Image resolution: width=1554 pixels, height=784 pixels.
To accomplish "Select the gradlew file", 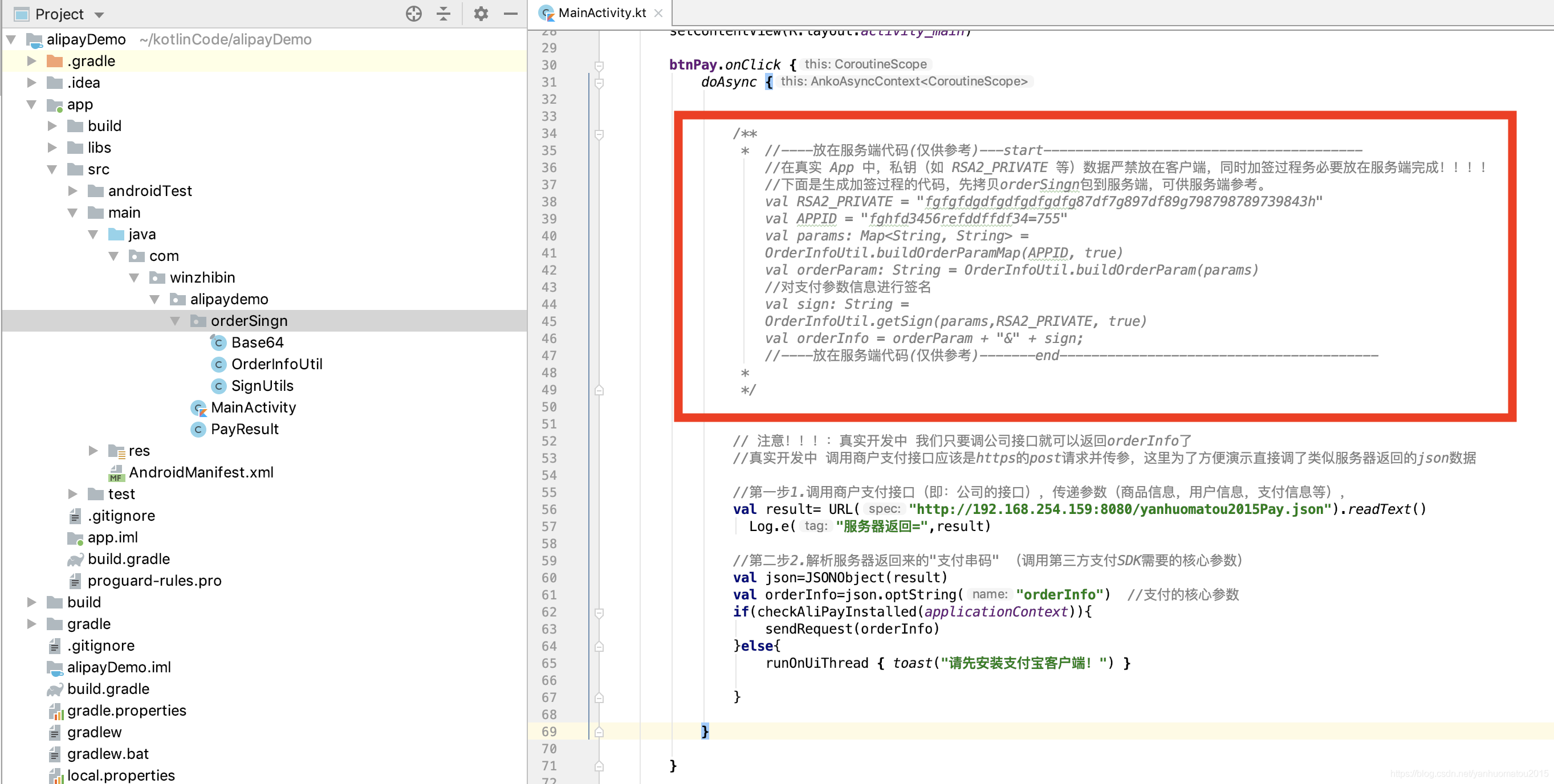I will pyautogui.click(x=94, y=733).
